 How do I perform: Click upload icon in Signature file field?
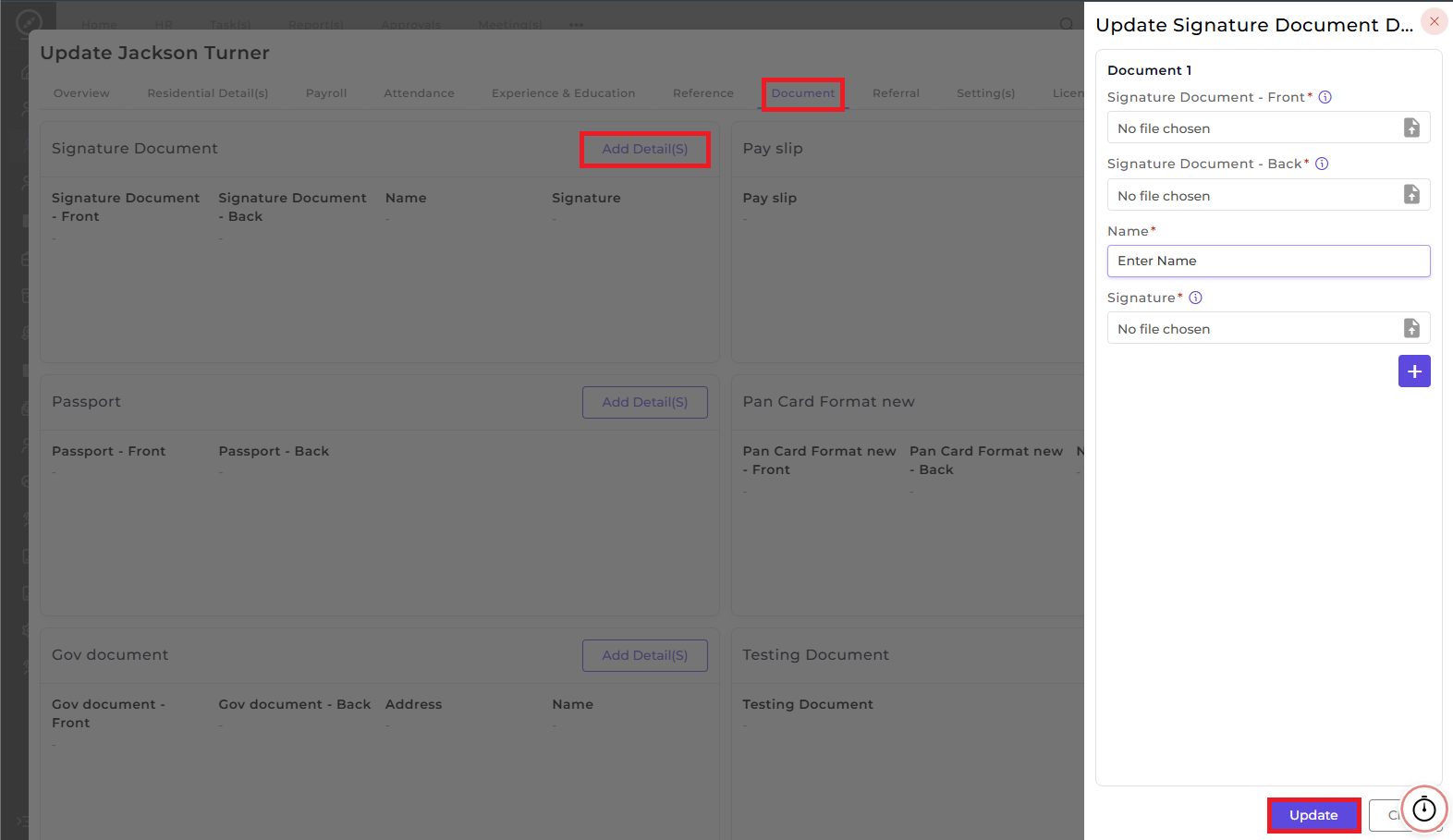tap(1411, 328)
